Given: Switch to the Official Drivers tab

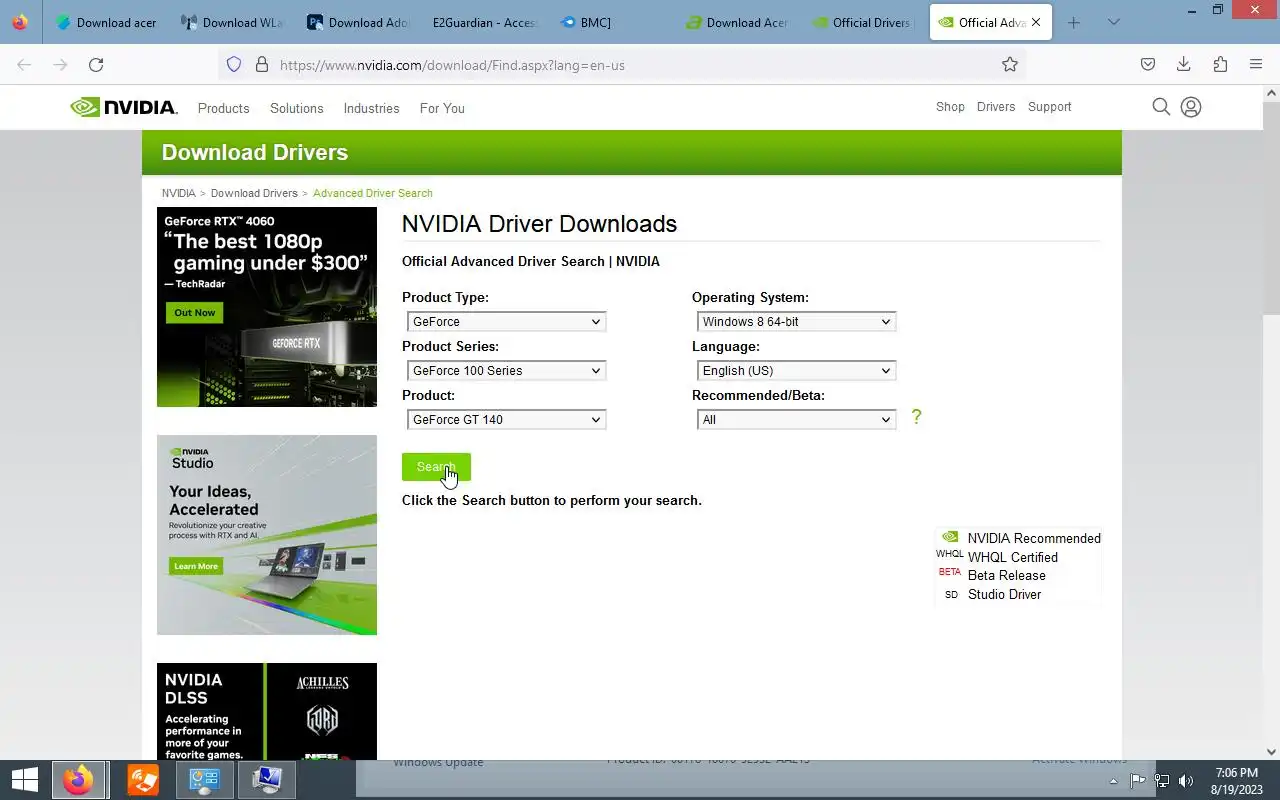Looking at the screenshot, I should (x=862, y=22).
